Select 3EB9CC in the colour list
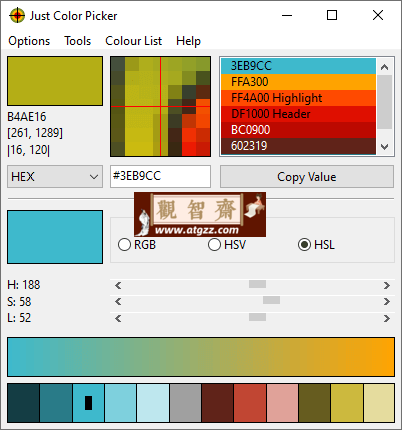402x430 pixels. coord(298,66)
